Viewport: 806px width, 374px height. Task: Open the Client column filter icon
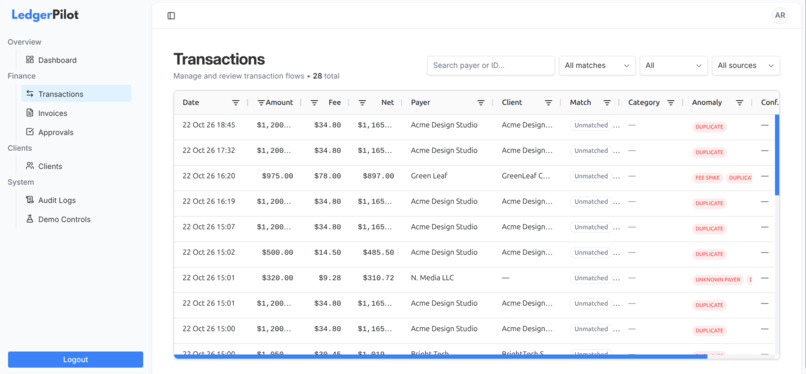[x=548, y=103]
